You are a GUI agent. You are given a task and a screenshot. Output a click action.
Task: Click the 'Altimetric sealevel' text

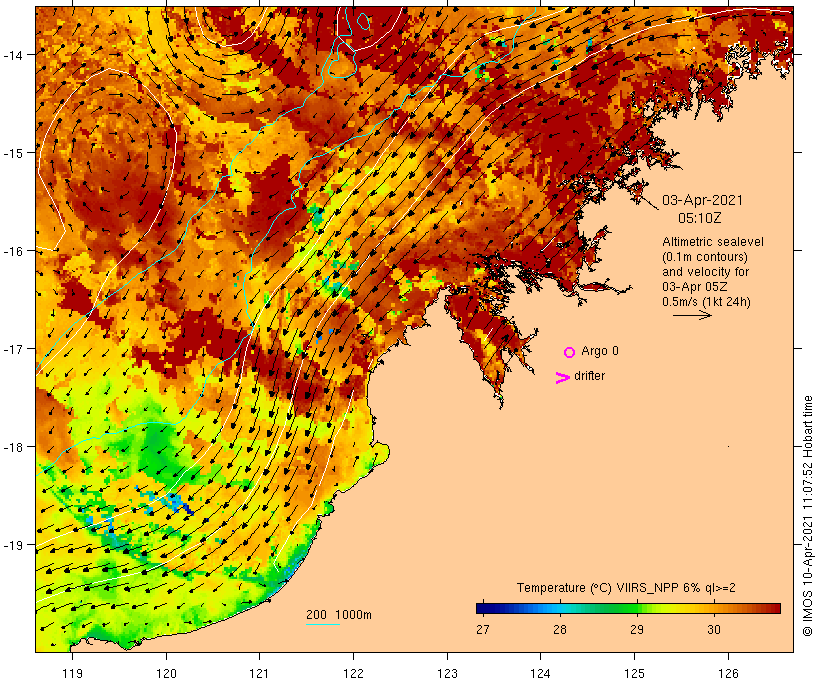point(713,242)
